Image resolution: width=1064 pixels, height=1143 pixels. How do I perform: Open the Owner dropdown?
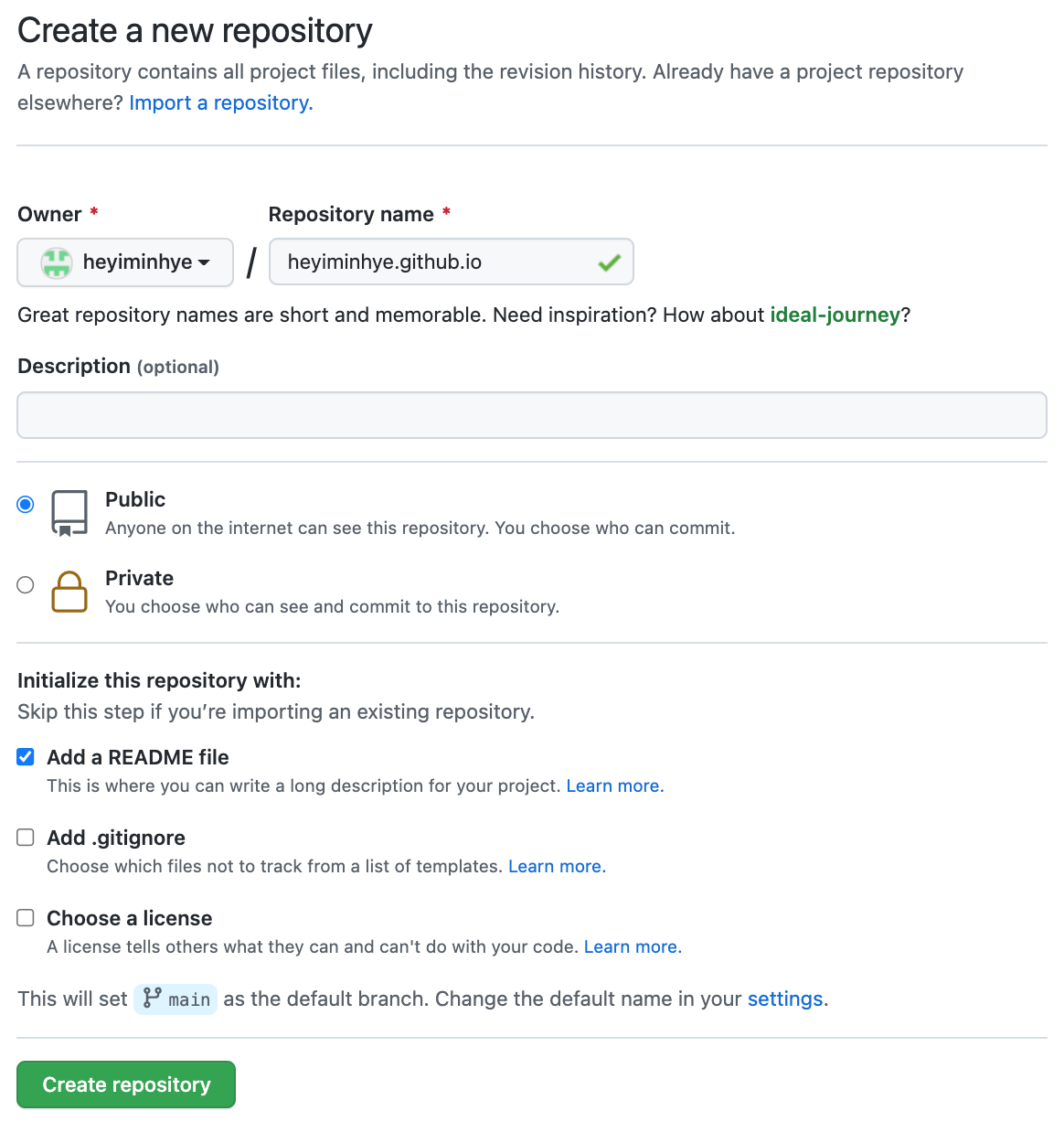click(x=125, y=262)
